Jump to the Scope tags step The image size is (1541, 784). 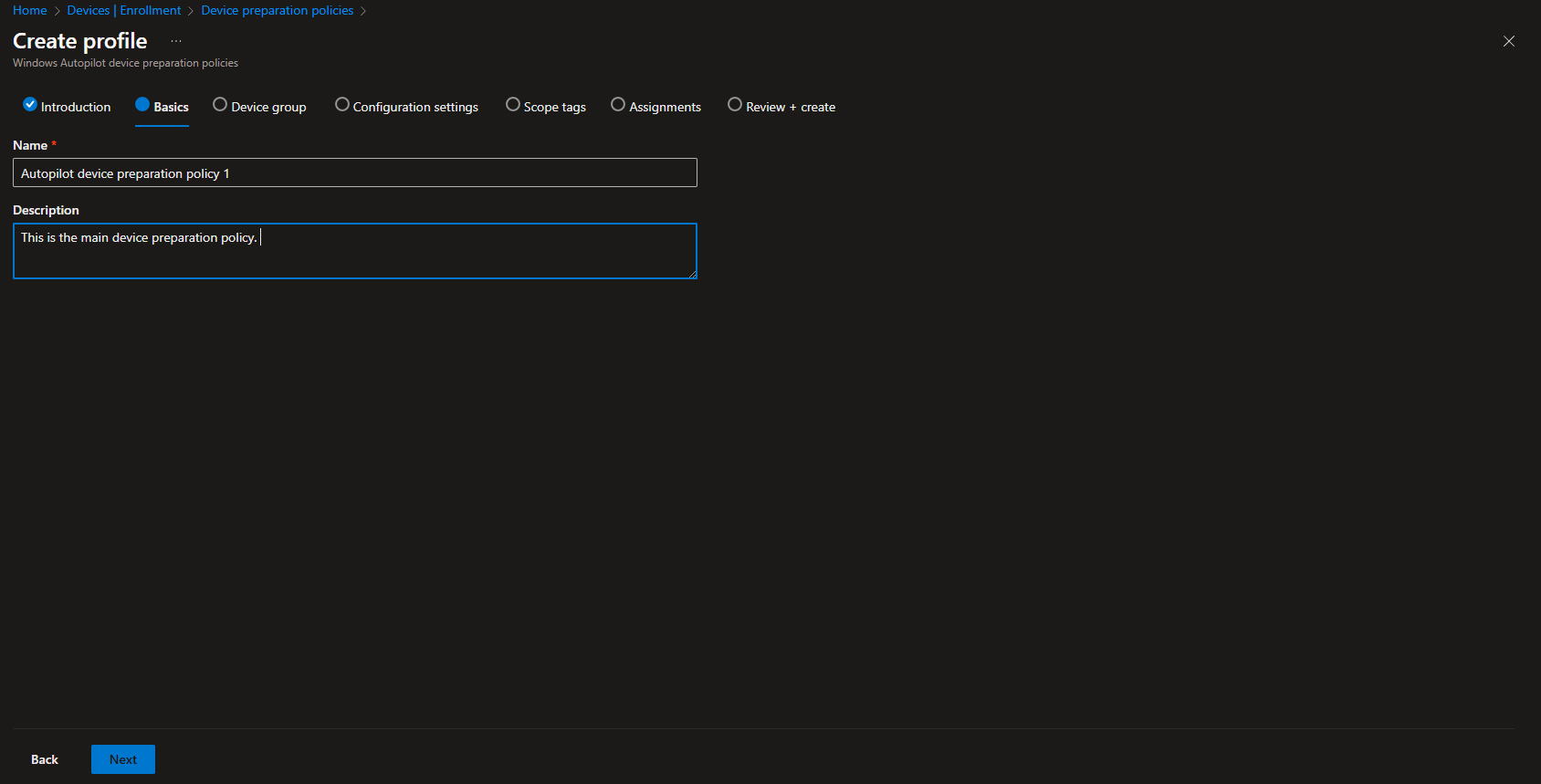pyautogui.click(x=546, y=107)
